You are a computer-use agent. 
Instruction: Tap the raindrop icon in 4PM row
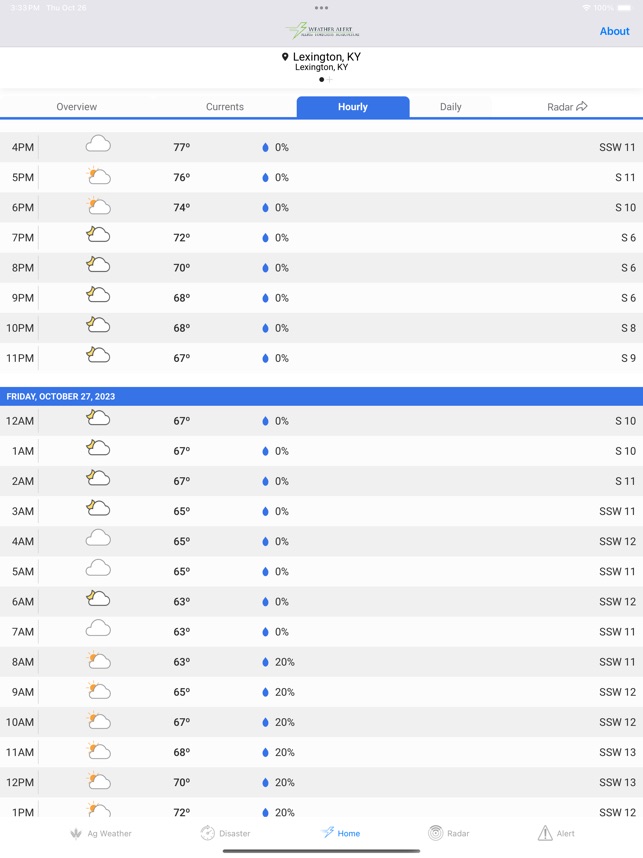click(x=265, y=147)
